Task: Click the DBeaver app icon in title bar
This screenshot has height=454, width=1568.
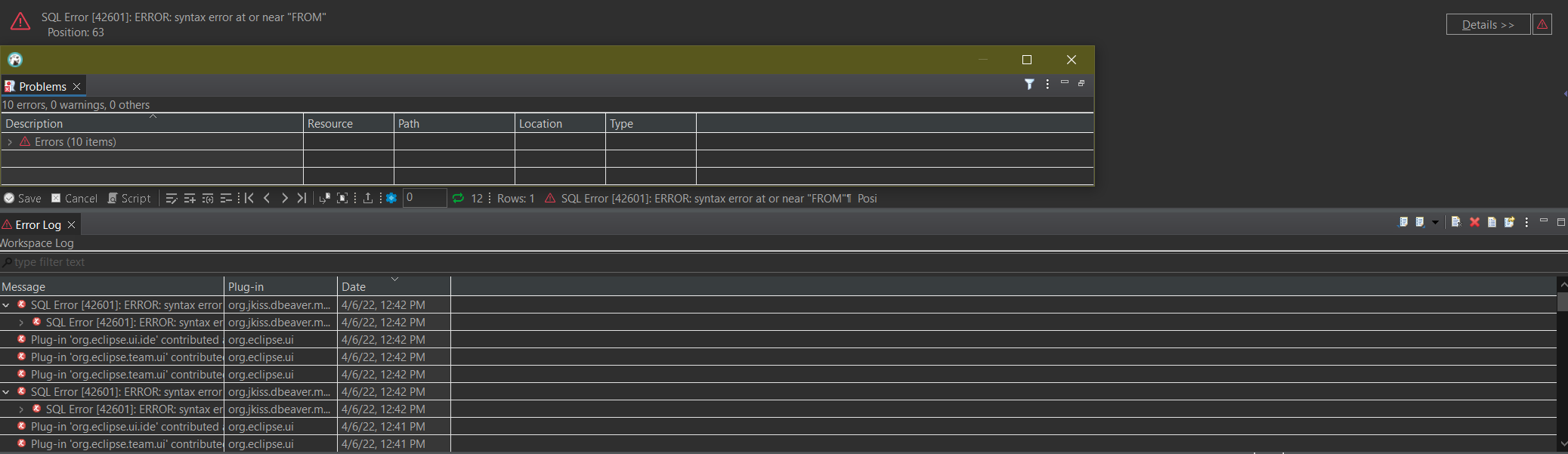Action: (x=15, y=60)
